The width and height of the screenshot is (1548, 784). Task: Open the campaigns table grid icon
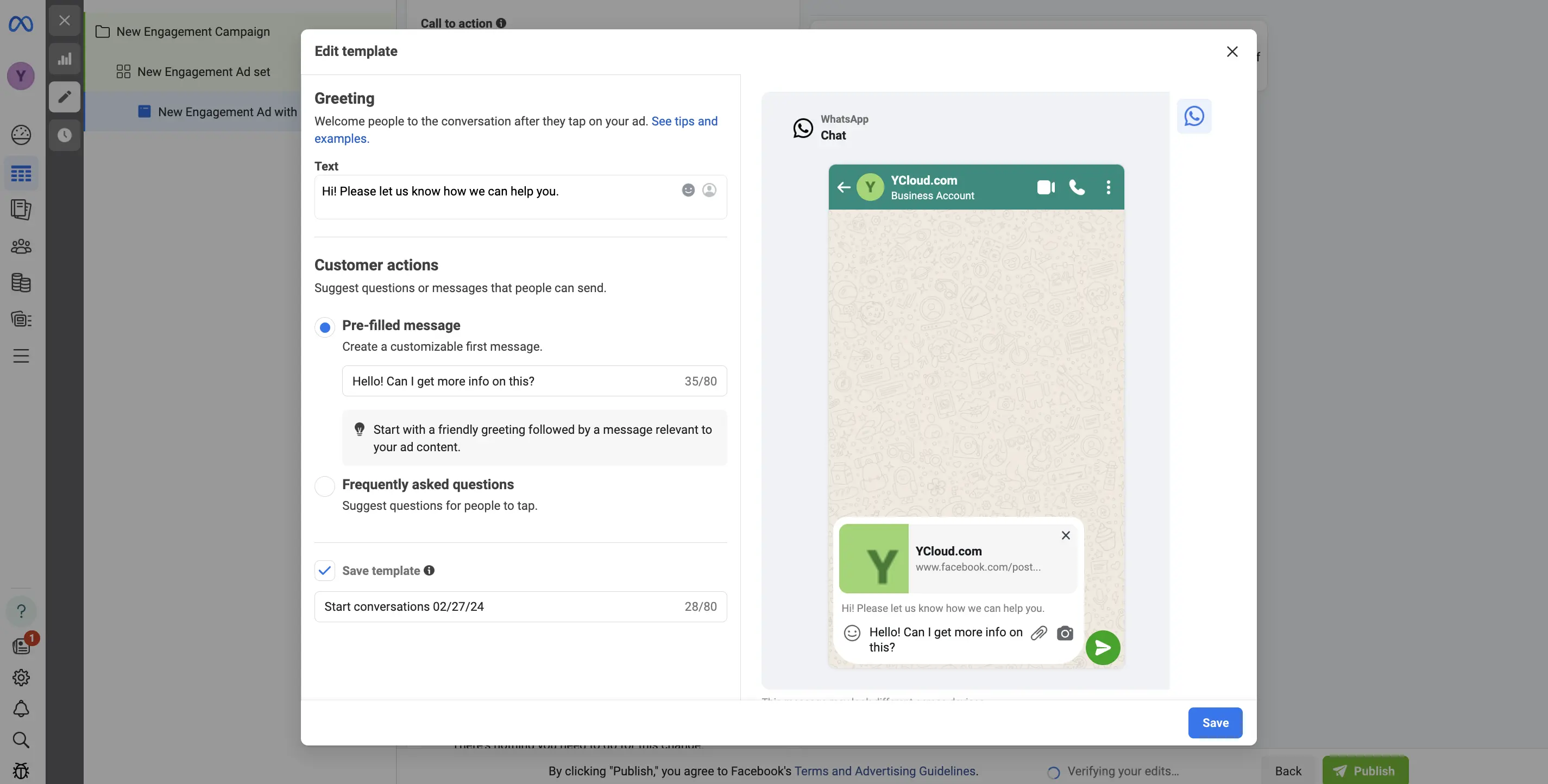pyautogui.click(x=21, y=174)
